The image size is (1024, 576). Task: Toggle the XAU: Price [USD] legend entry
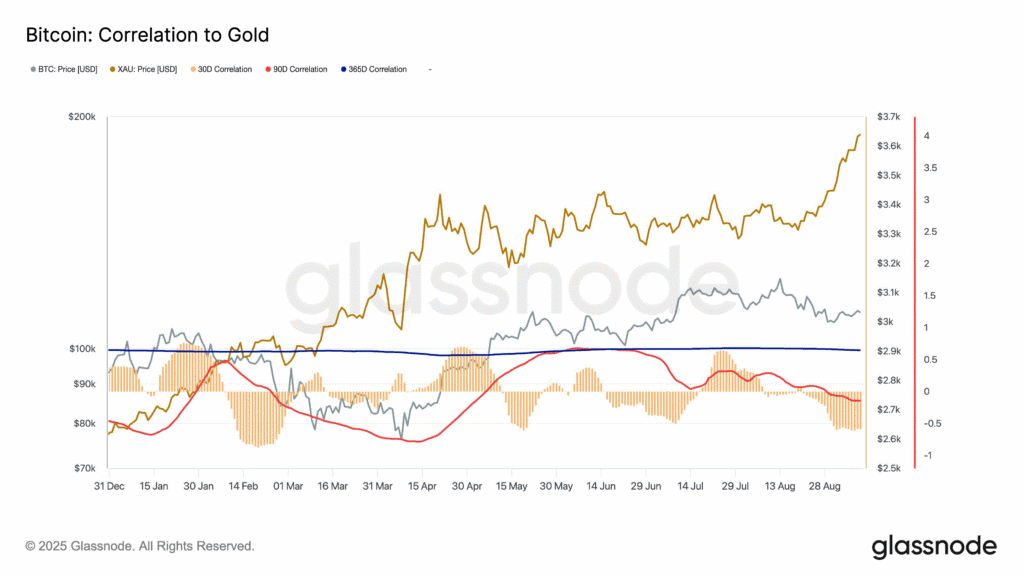pos(145,69)
